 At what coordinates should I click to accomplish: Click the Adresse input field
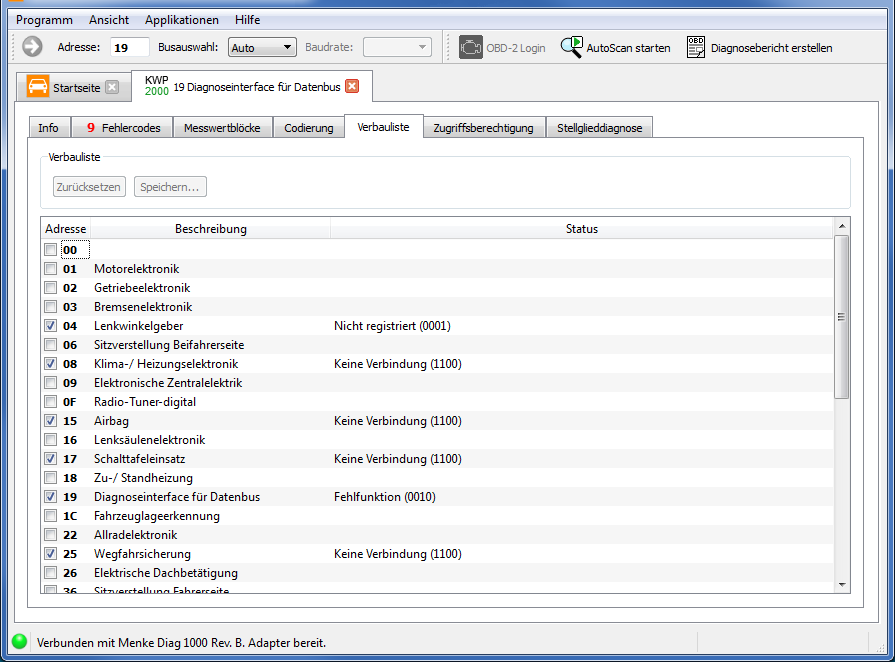[129, 47]
